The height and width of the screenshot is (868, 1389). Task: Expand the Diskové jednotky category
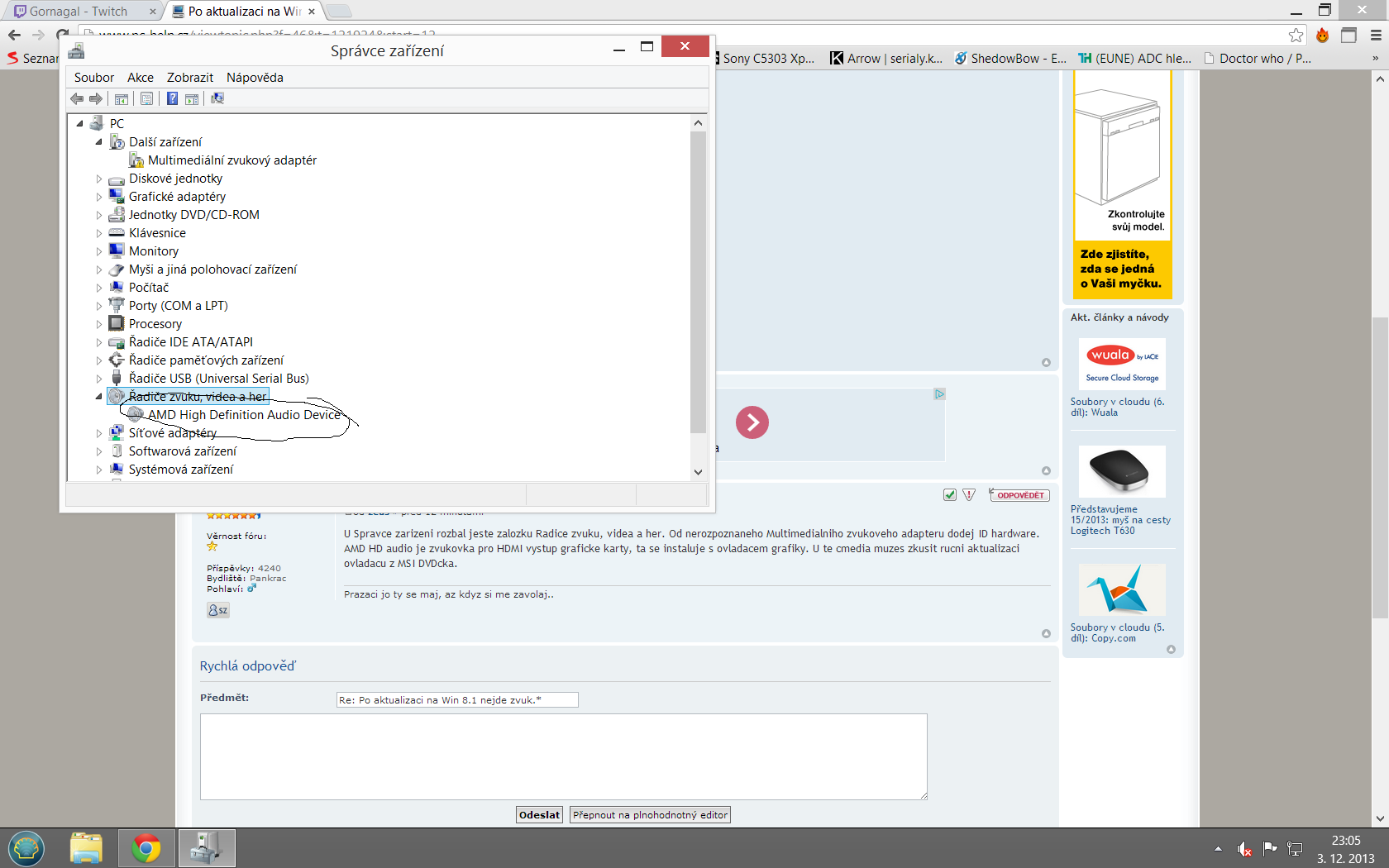click(x=99, y=179)
